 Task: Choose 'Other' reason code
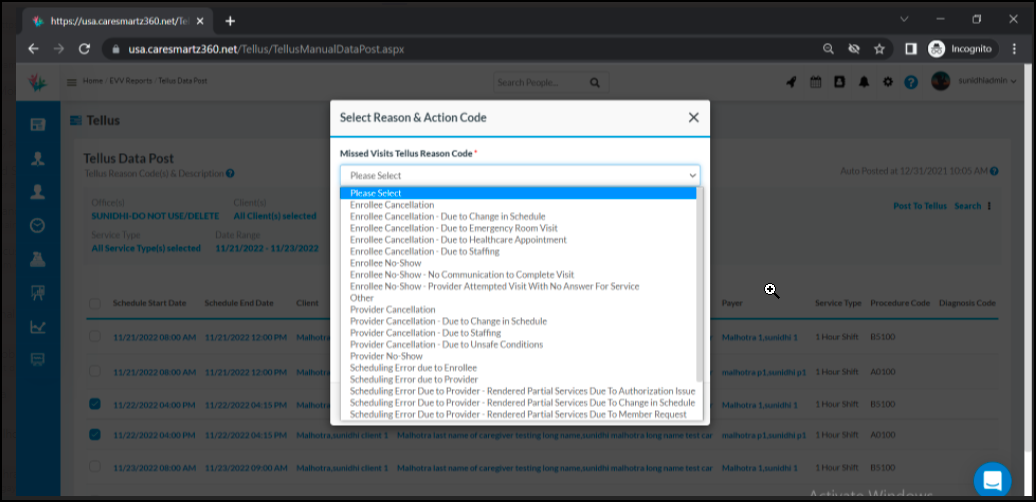point(361,298)
